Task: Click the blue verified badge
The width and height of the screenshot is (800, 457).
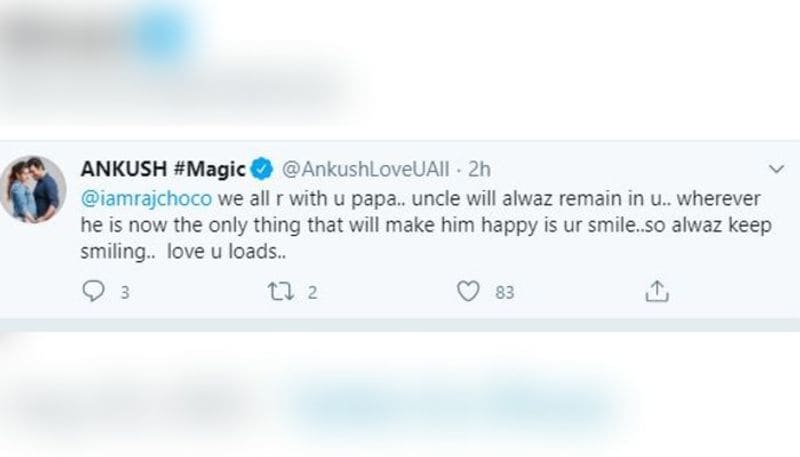Action: click(x=262, y=169)
